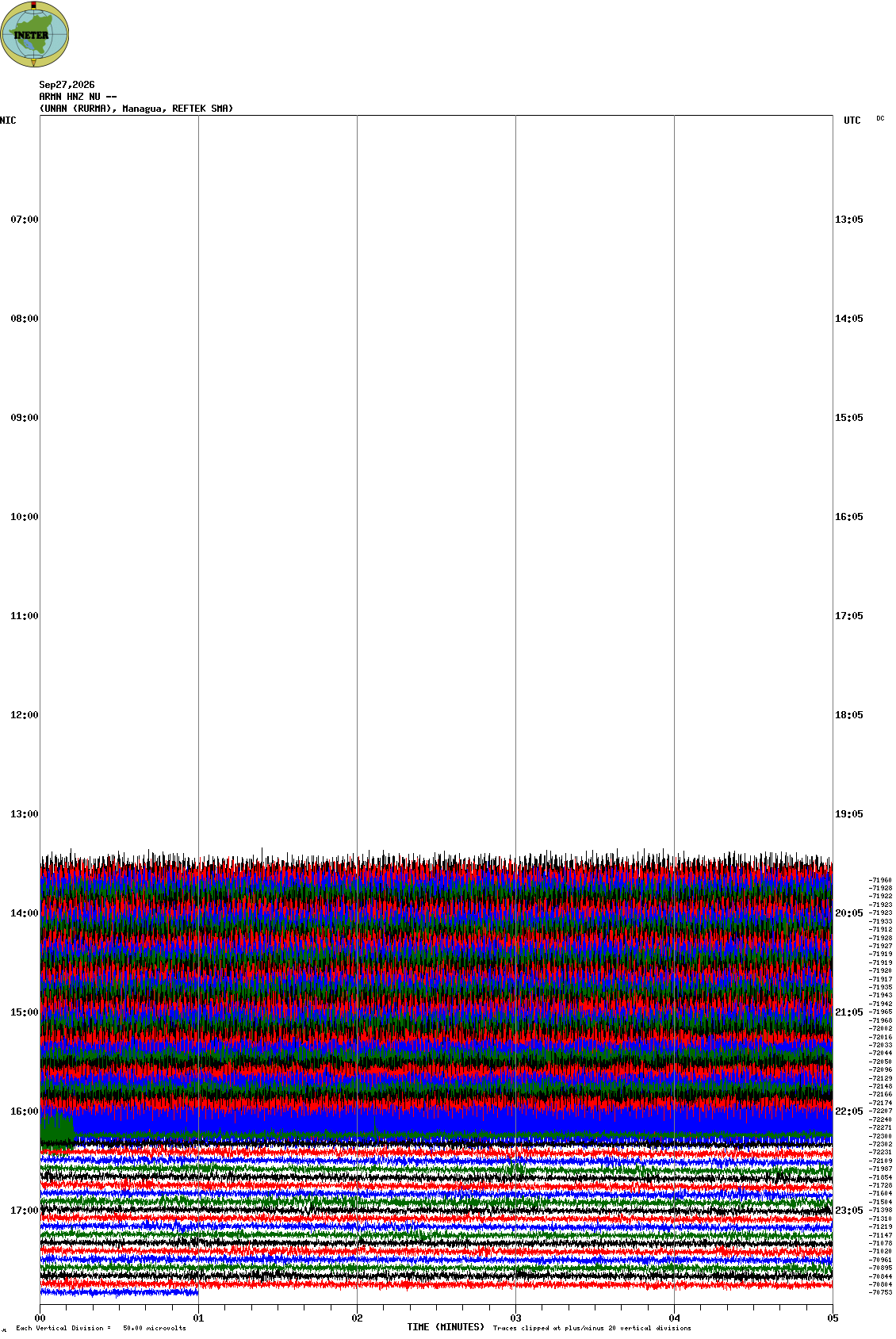This screenshot has height=1339, width=896.
Task: Select the UTC column header
Action: click(852, 121)
